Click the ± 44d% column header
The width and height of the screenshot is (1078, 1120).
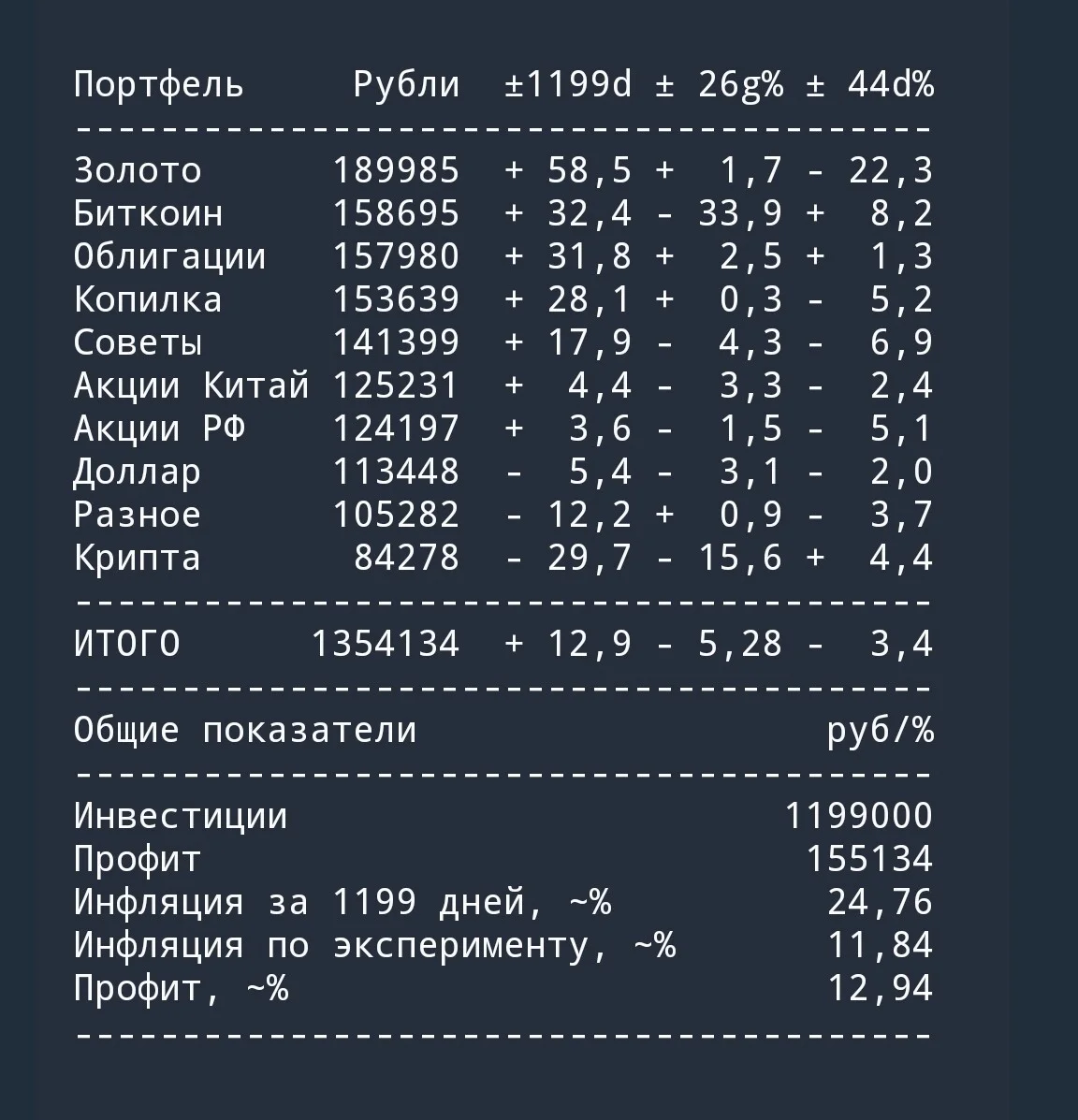(870, 84)
